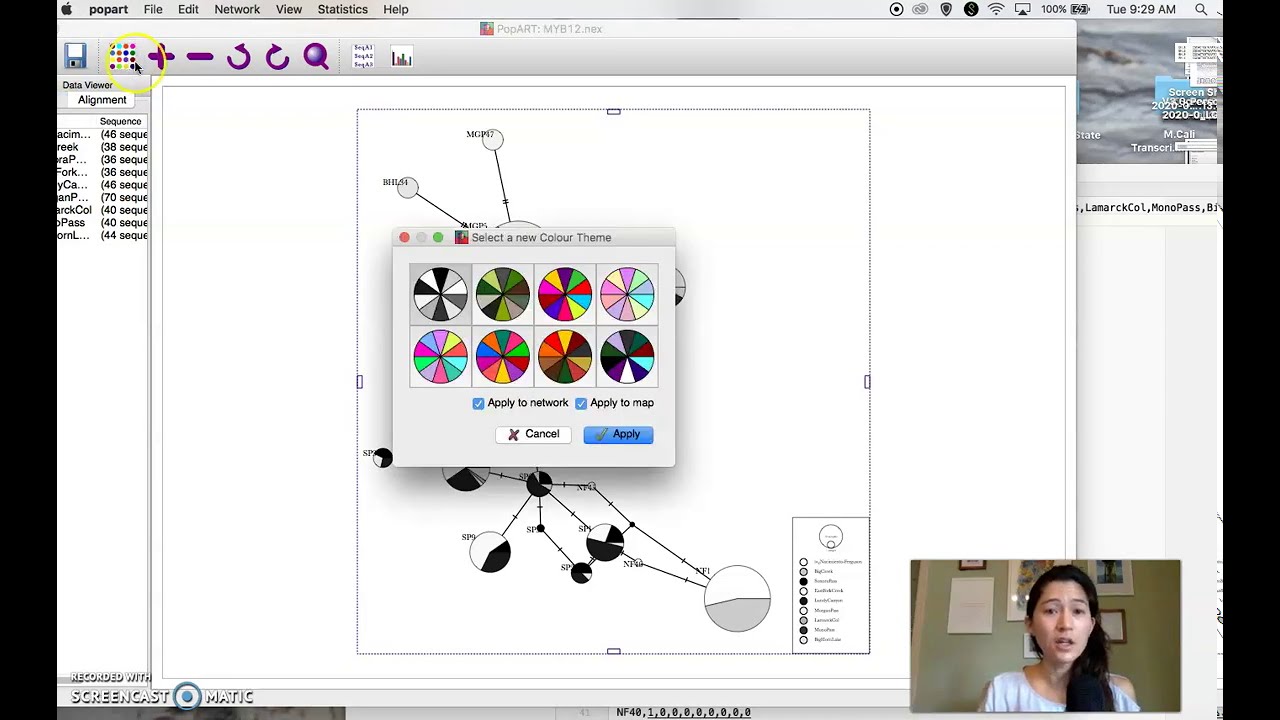Click the SP9 haplotype pie node
The width and height of the screenshot is (1280, 720).
pos(490,552)
